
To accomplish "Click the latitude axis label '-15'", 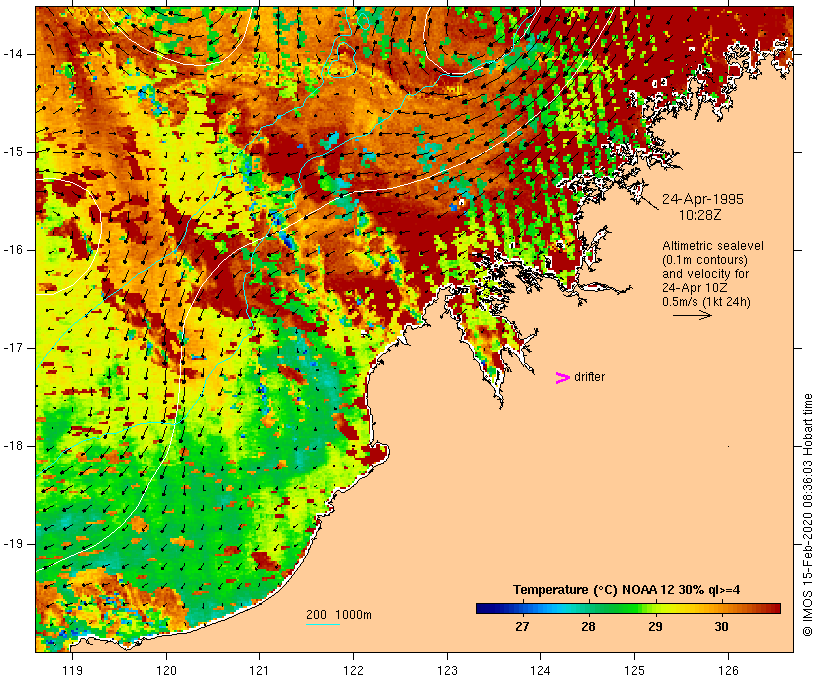I will (12, 152).
